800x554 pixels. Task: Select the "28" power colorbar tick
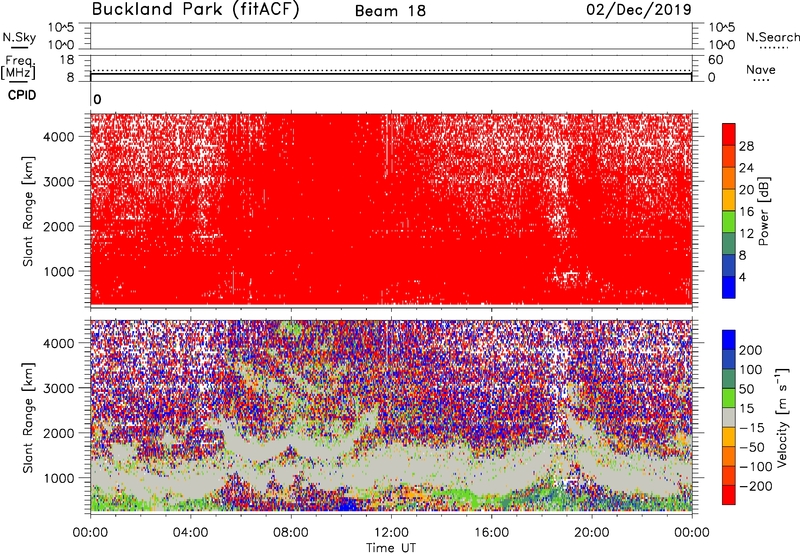pos(746,146)
